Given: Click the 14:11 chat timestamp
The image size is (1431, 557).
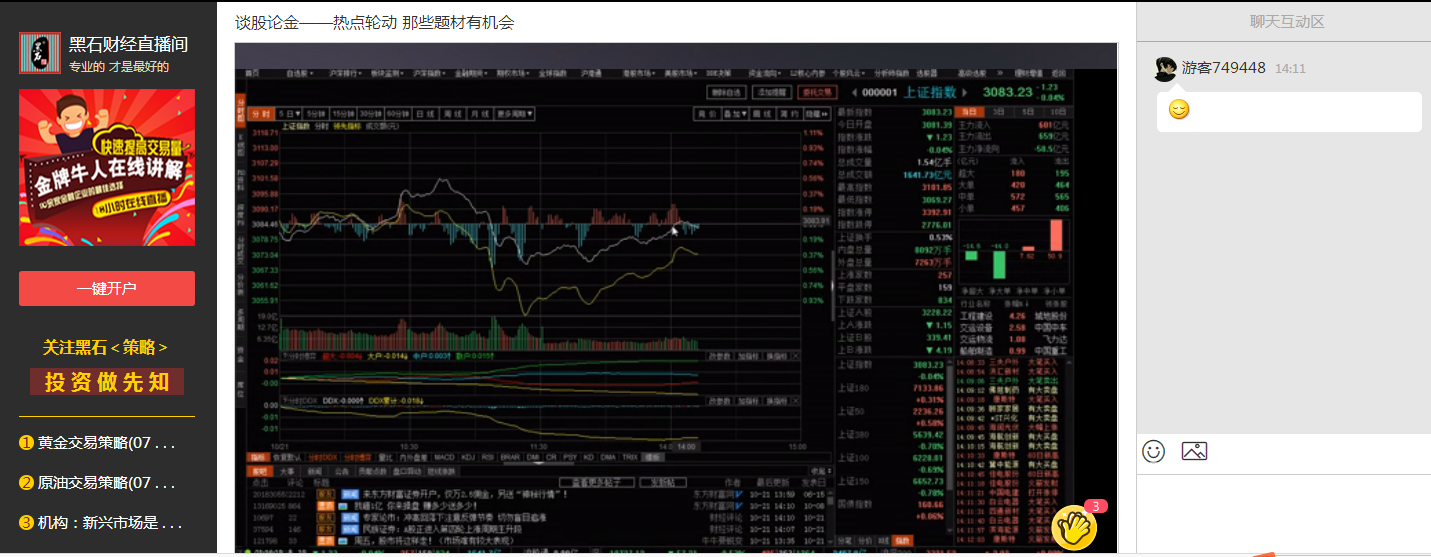Looking at the screenshot, I should tap(1290, 69).
